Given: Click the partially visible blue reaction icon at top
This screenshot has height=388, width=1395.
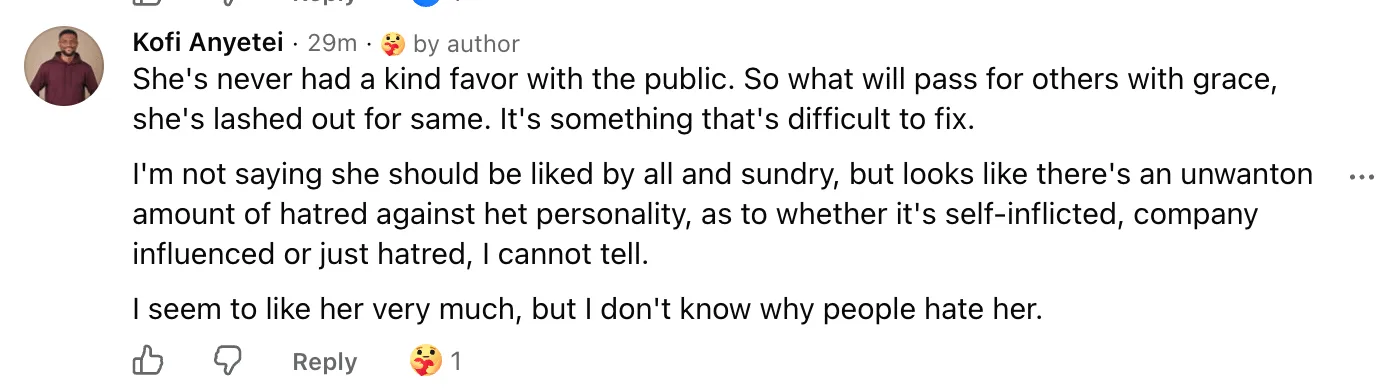Looking at the screenshot, I should 426,2.
